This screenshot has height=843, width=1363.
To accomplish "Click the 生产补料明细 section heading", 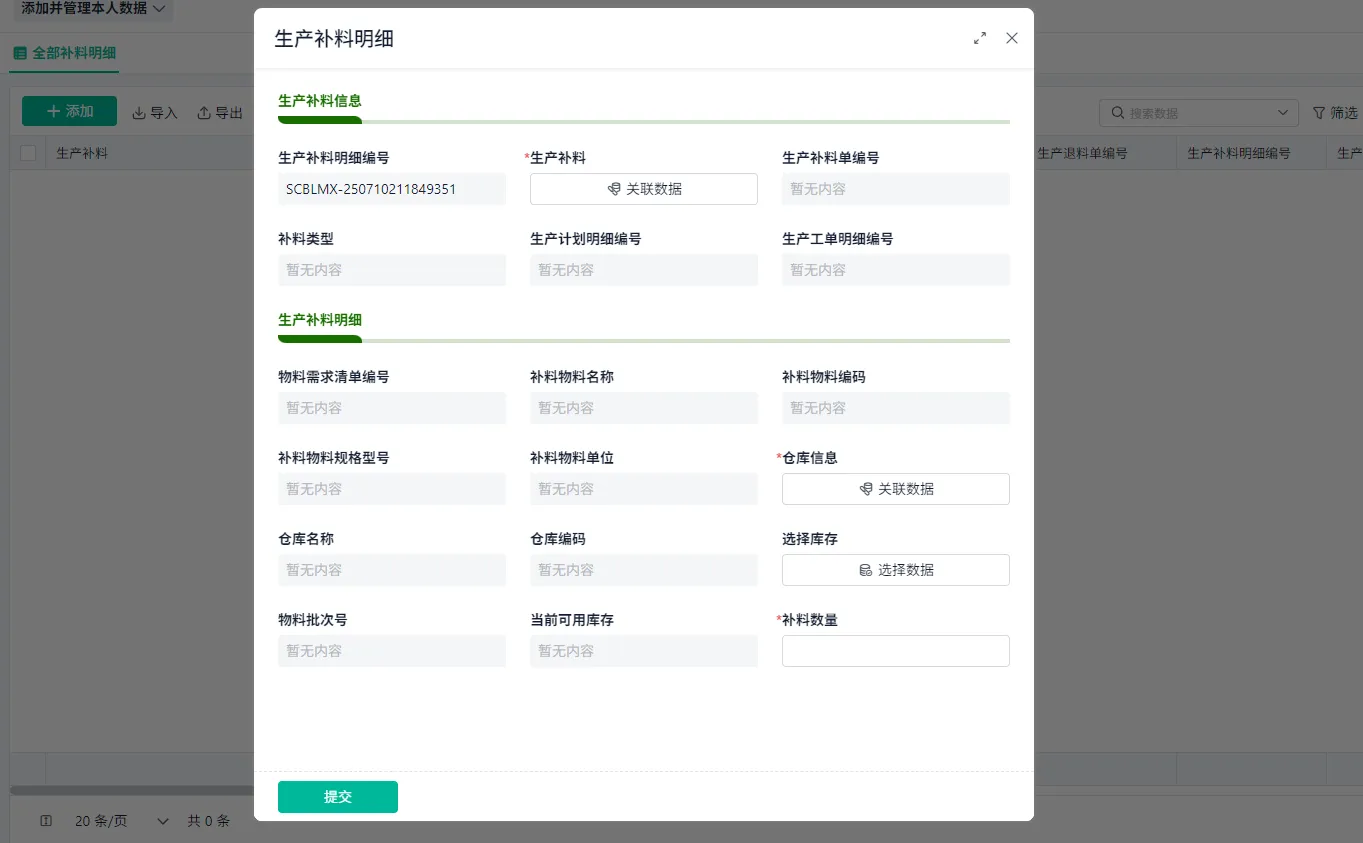I will 320,320.
